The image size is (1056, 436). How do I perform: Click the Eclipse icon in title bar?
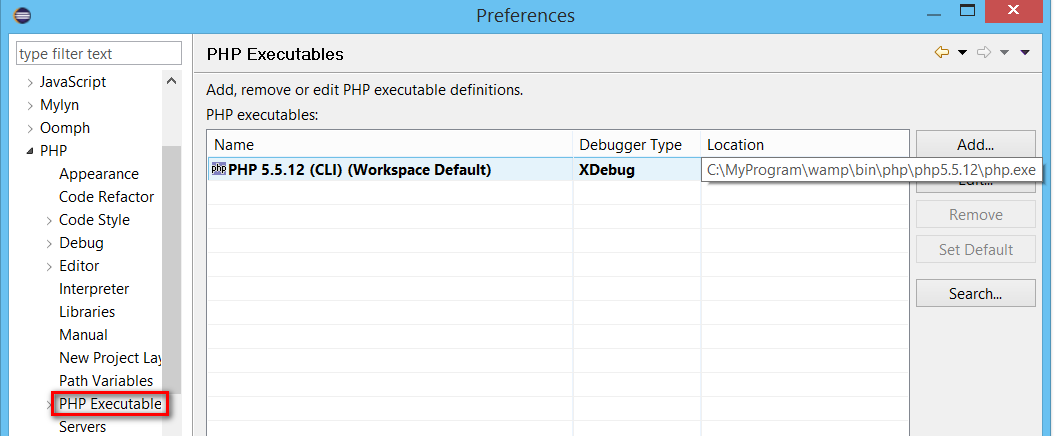tap(22, 14)
